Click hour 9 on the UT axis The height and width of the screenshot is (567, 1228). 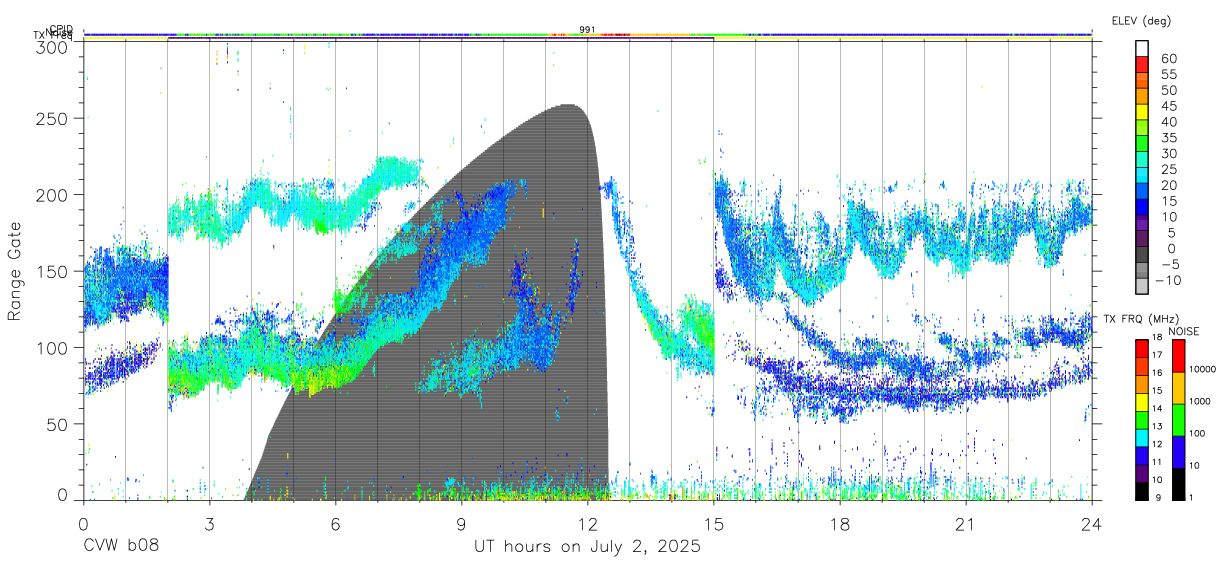pyautogui.click(x=462, y=523)
